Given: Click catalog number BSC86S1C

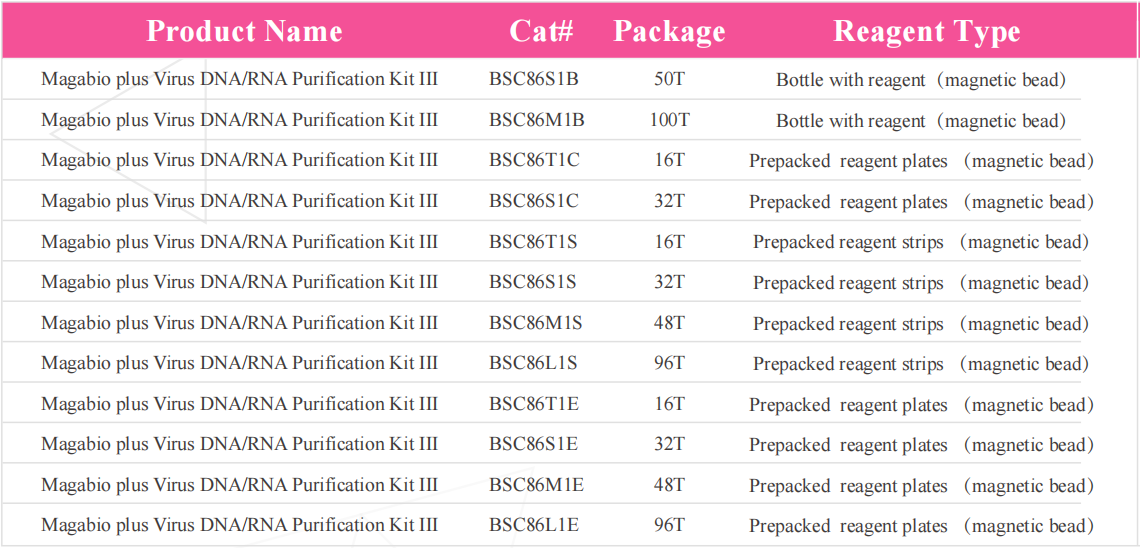Looking at the screenshot, I should [x=533, y=201].
